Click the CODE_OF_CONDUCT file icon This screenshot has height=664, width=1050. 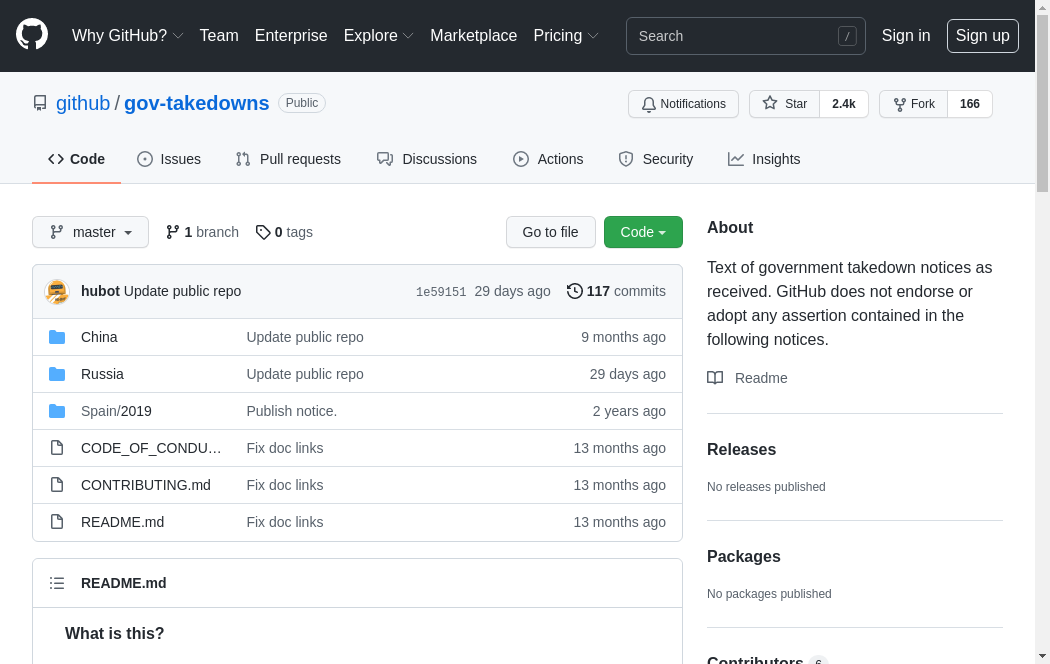tap(57, 448)
